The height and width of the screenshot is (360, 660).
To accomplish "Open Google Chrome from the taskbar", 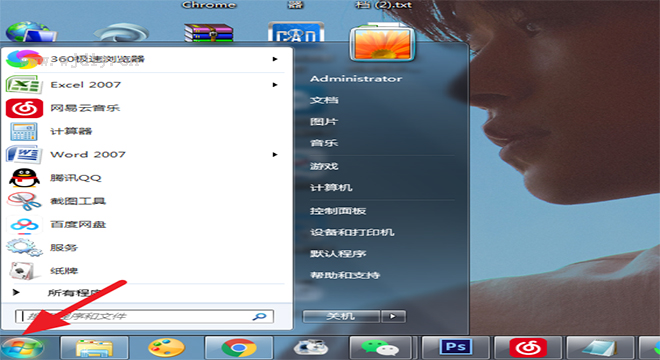I will point(239,348).
